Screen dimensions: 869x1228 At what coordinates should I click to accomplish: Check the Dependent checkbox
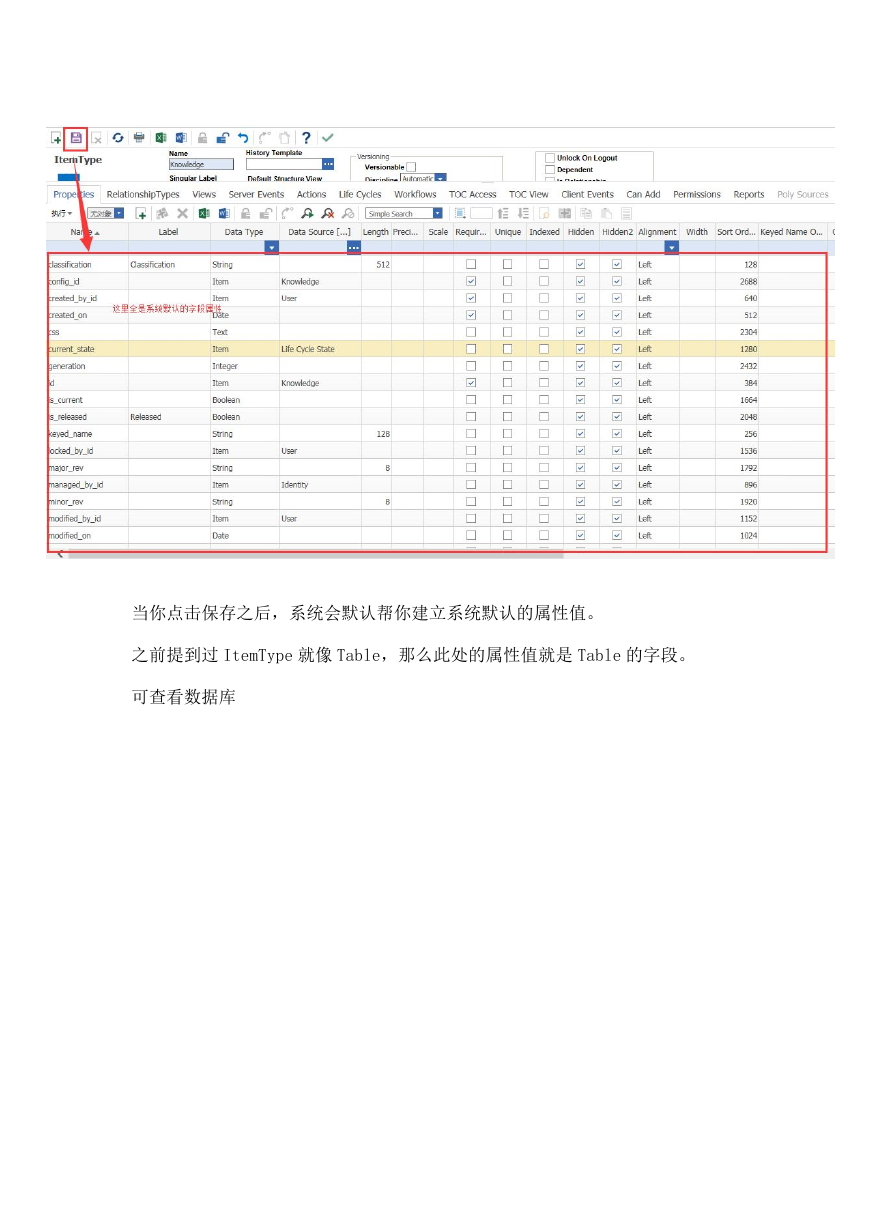tap(550, 170)
